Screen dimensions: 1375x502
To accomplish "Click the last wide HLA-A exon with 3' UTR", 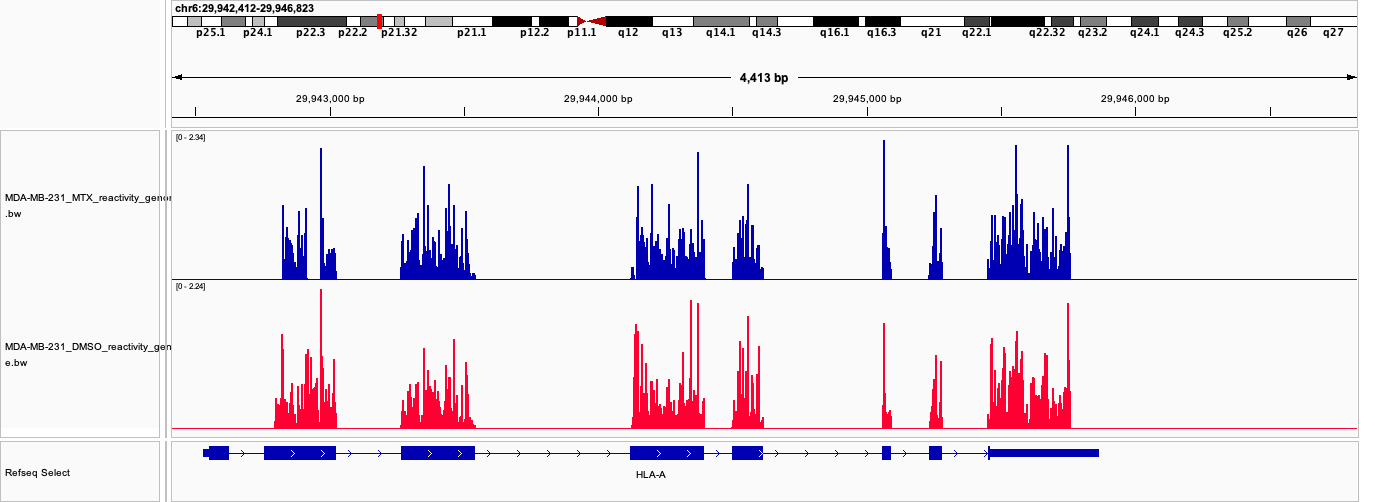I will pos(1043,453).
